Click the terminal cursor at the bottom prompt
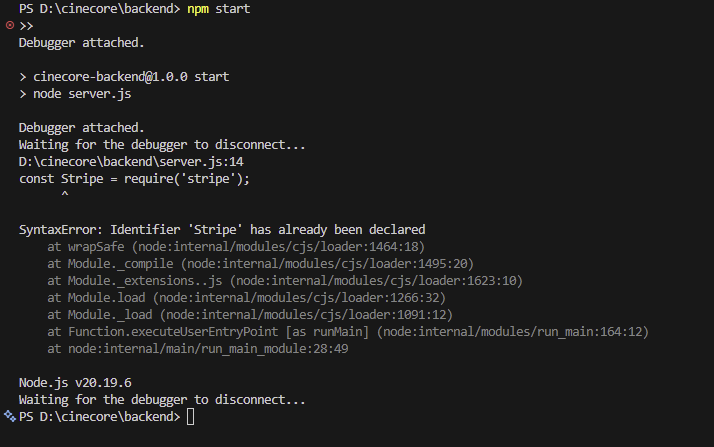 point(190,417)
